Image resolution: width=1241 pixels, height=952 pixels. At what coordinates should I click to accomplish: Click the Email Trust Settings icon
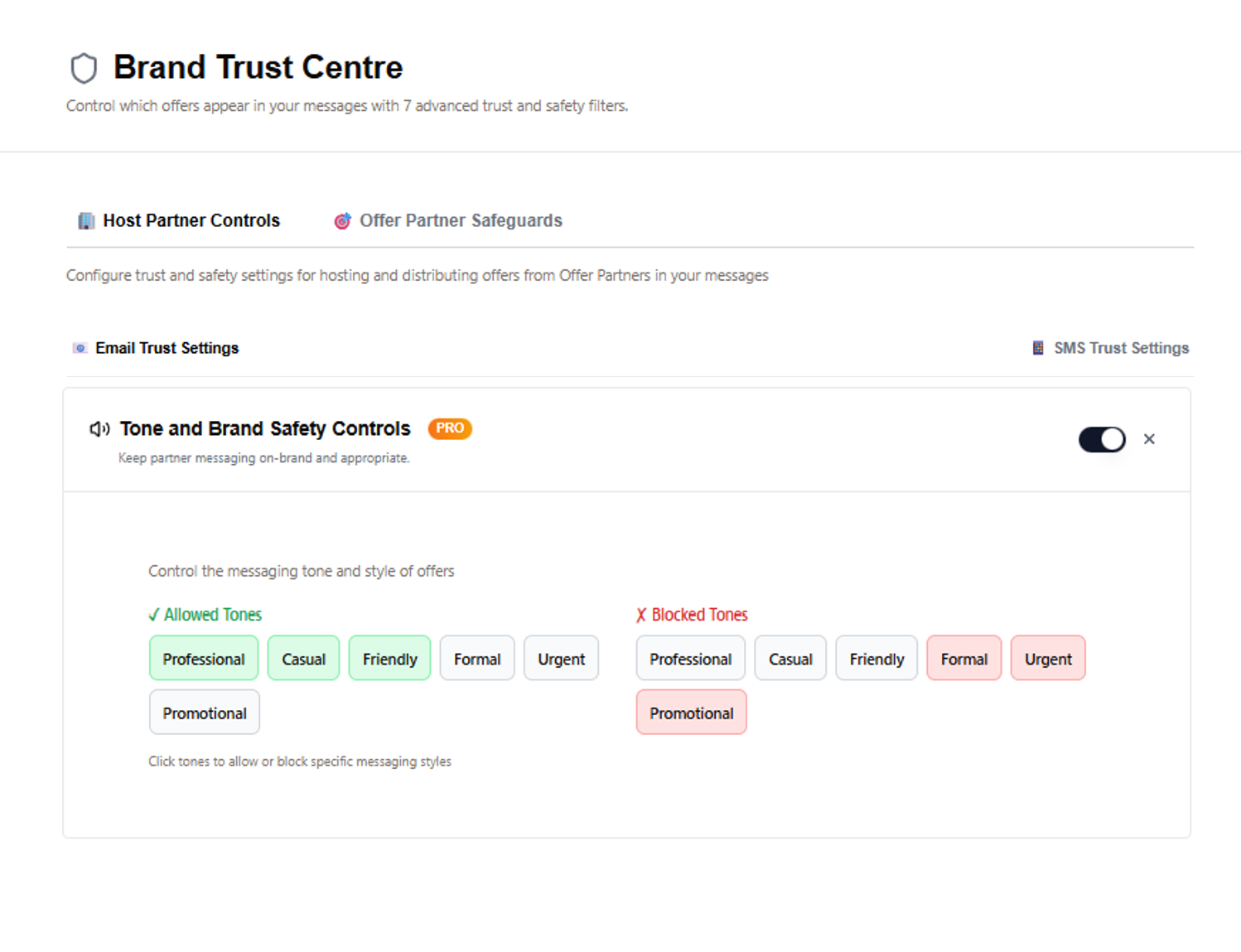coord(80,348)
